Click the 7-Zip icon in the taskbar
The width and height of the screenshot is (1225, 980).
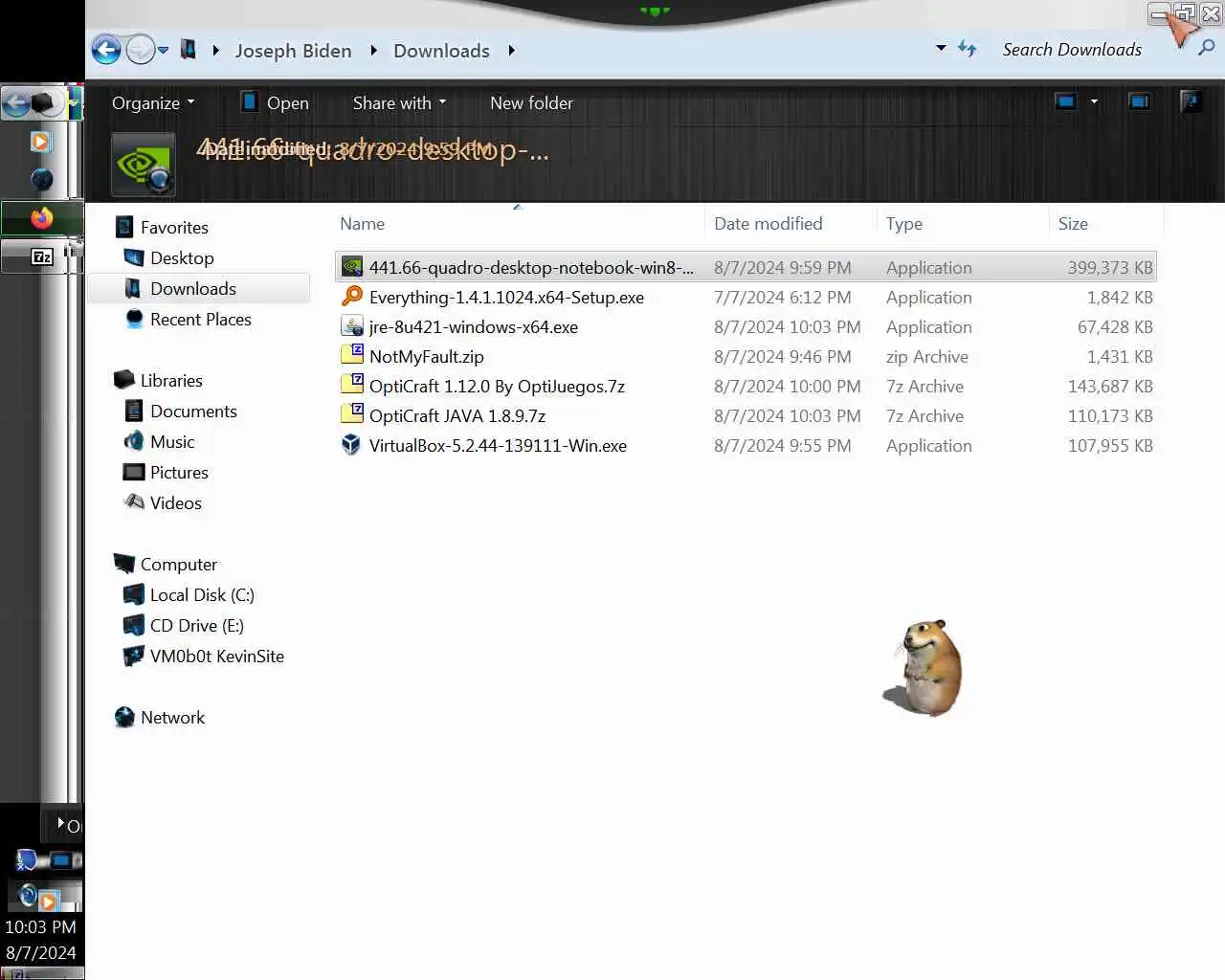41,256
